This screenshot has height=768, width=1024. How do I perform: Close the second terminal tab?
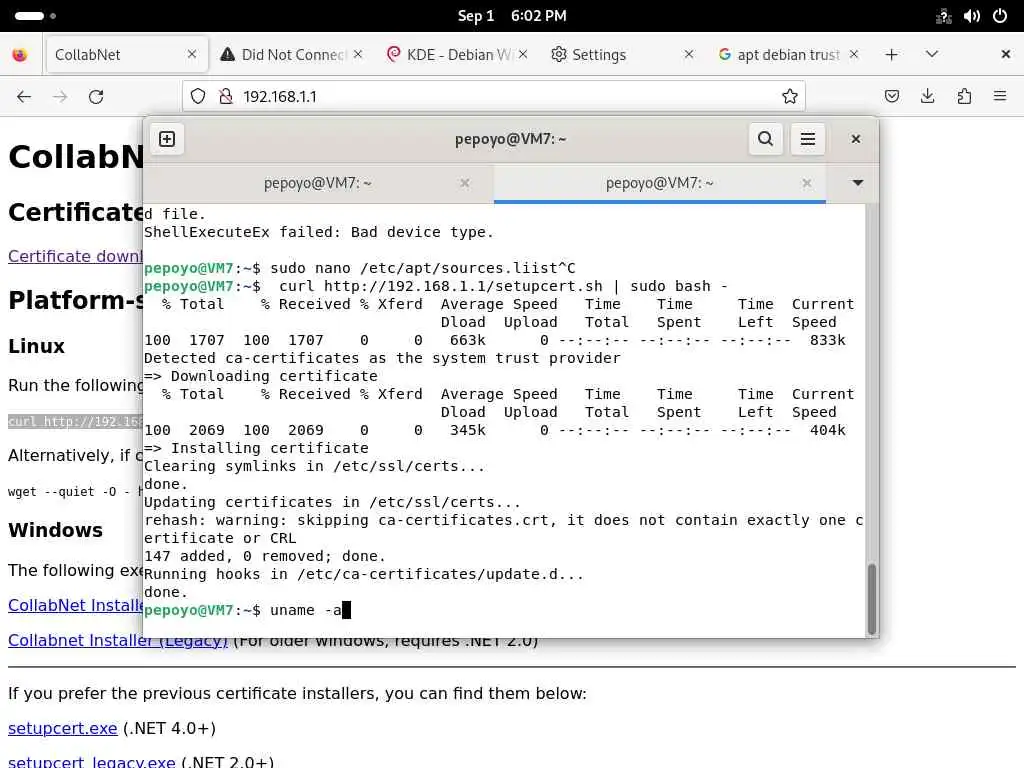pyautogui.click(x=807, y=184)
